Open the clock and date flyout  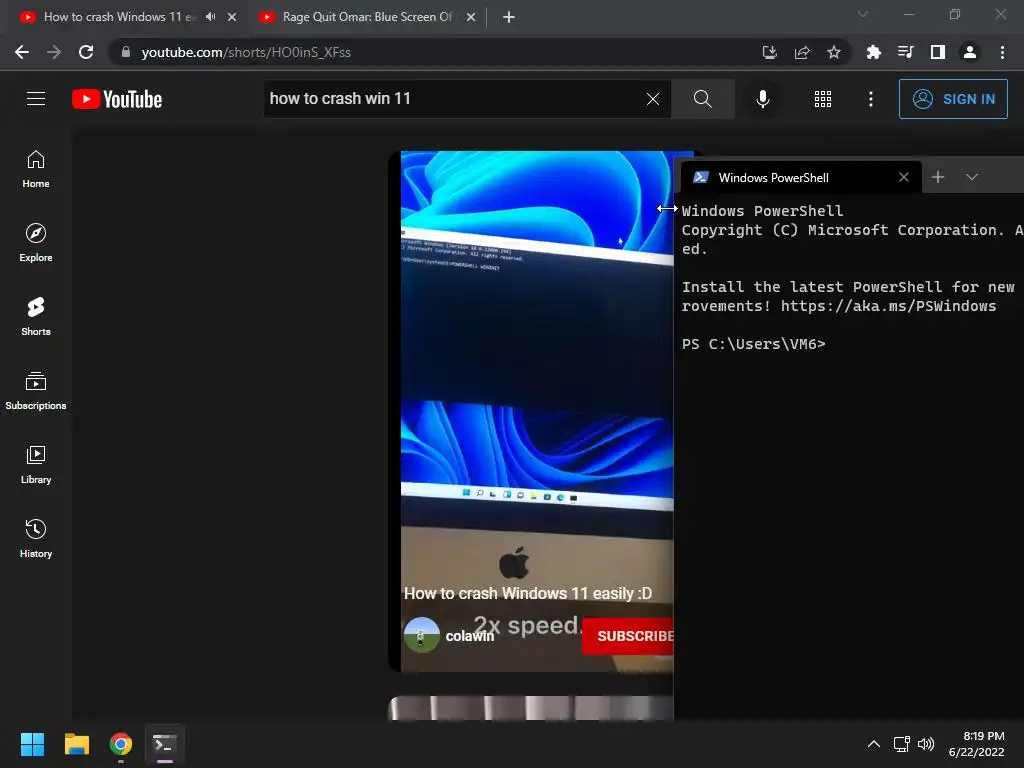point(977,744)
